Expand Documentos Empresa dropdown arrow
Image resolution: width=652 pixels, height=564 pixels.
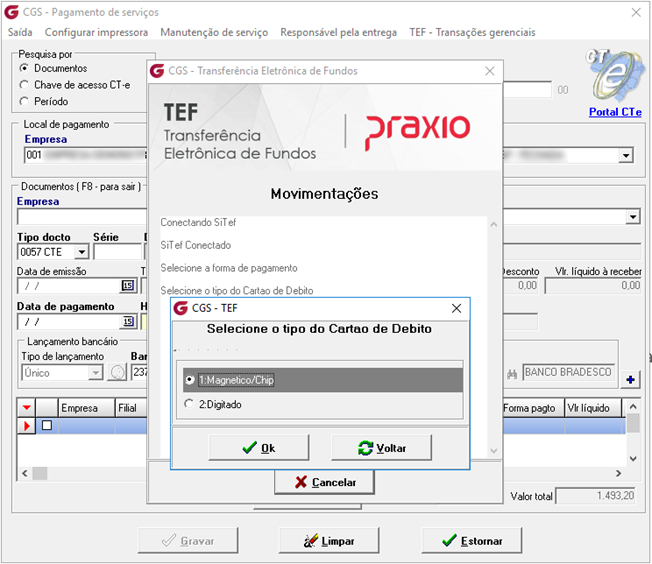[x=632, y=217]
